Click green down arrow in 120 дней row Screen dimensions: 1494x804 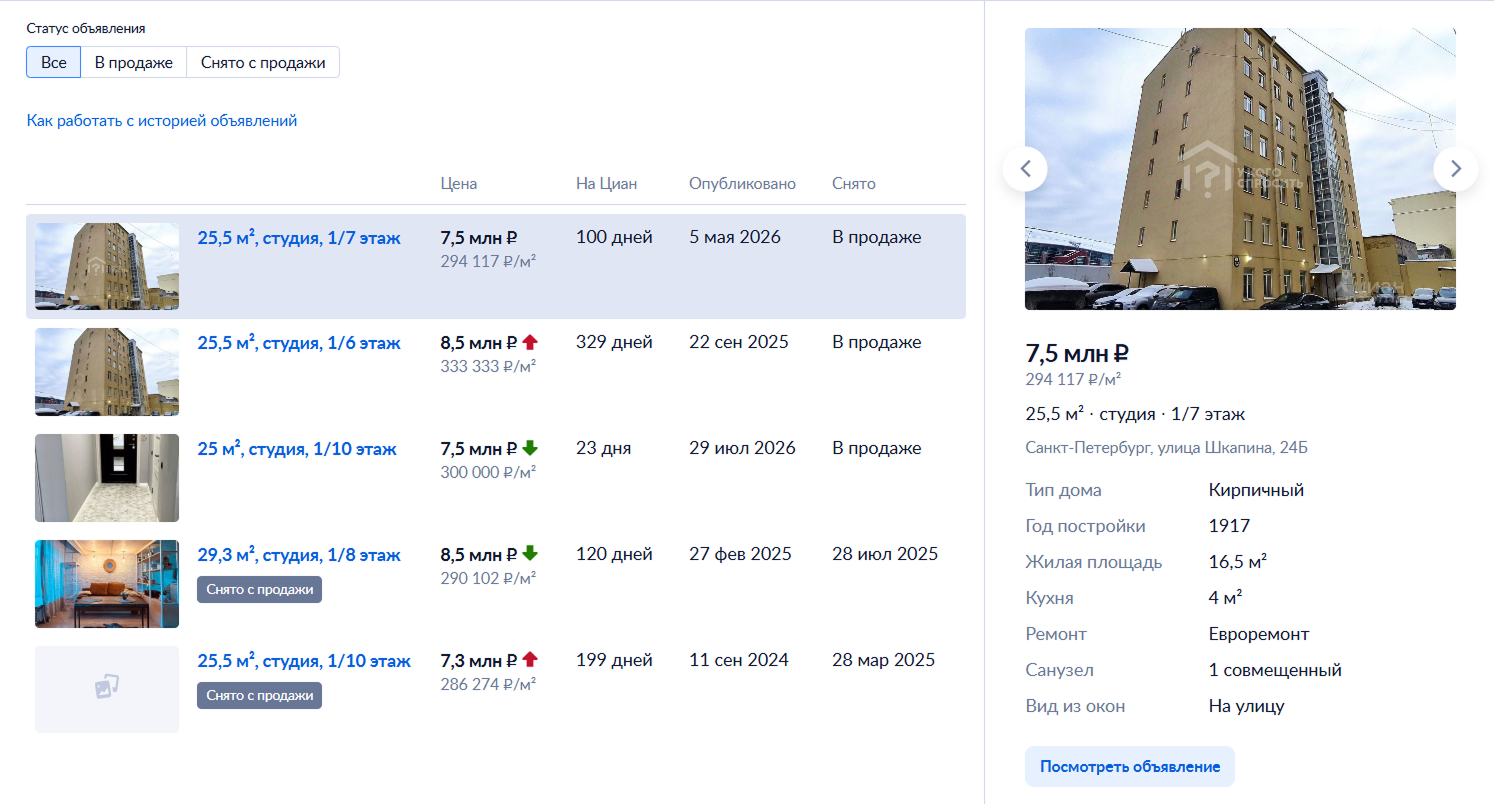point(530,555)
